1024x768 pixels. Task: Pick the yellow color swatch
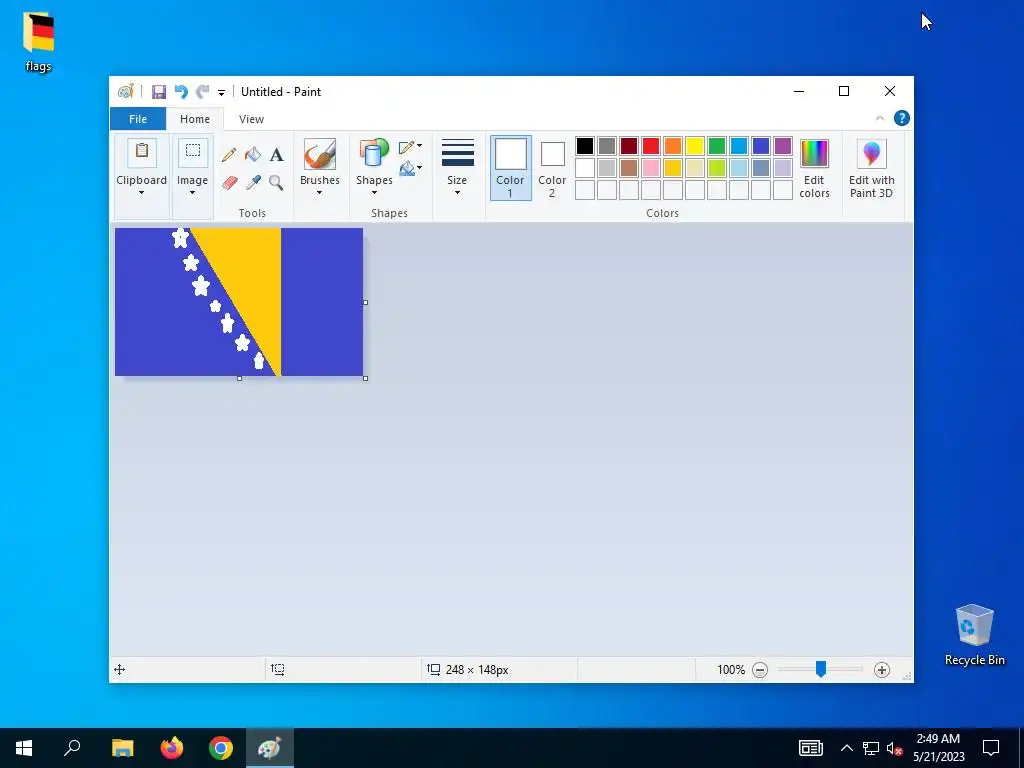click(695, 146)
